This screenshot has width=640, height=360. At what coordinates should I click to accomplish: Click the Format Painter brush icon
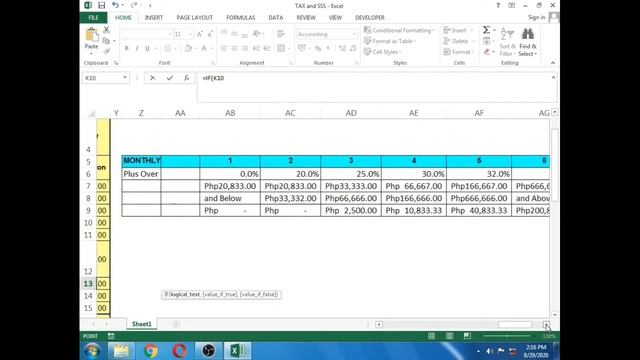[107, 51]
